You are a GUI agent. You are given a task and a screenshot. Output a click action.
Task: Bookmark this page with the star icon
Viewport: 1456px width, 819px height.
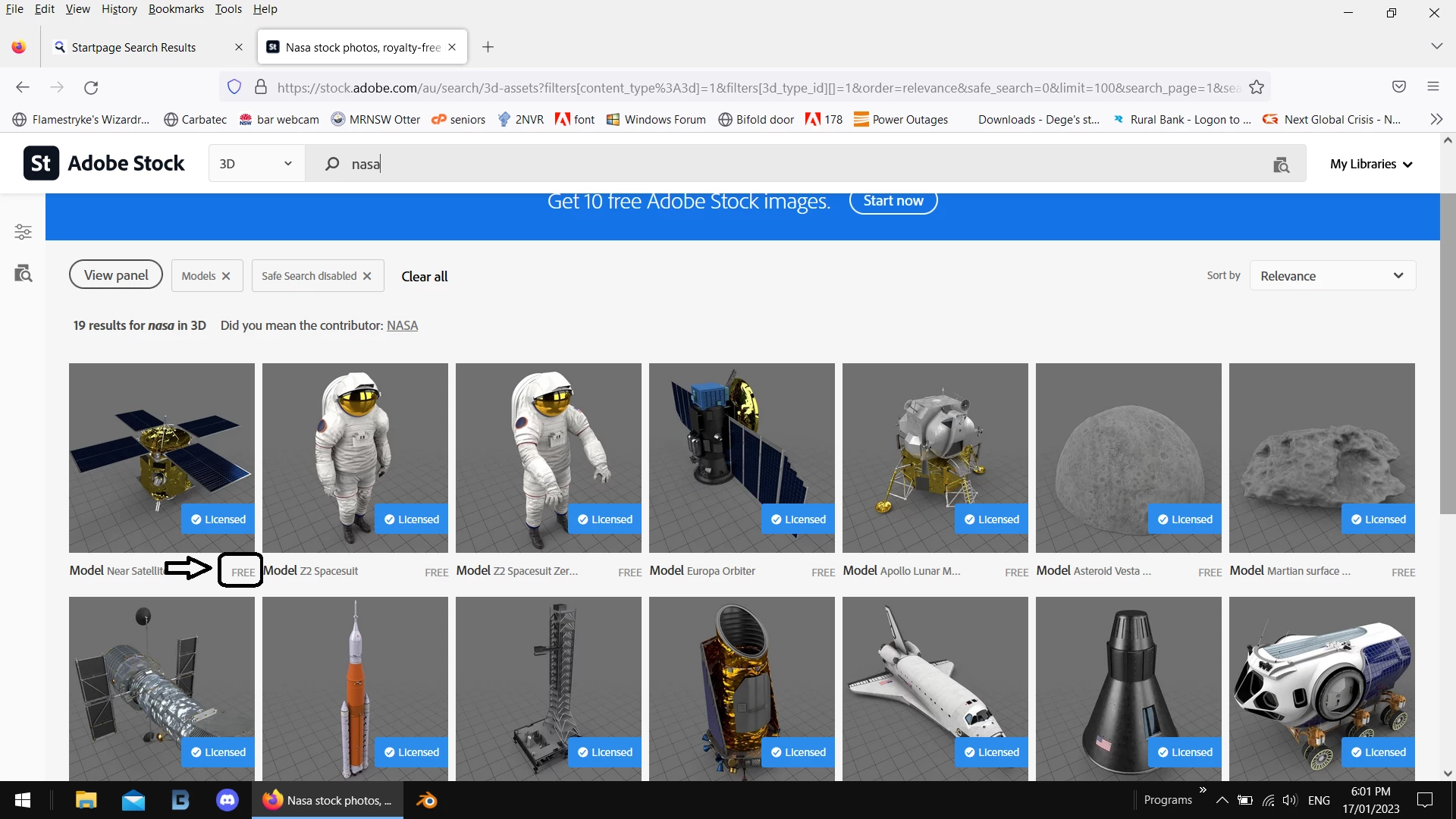coord(1257,87)
